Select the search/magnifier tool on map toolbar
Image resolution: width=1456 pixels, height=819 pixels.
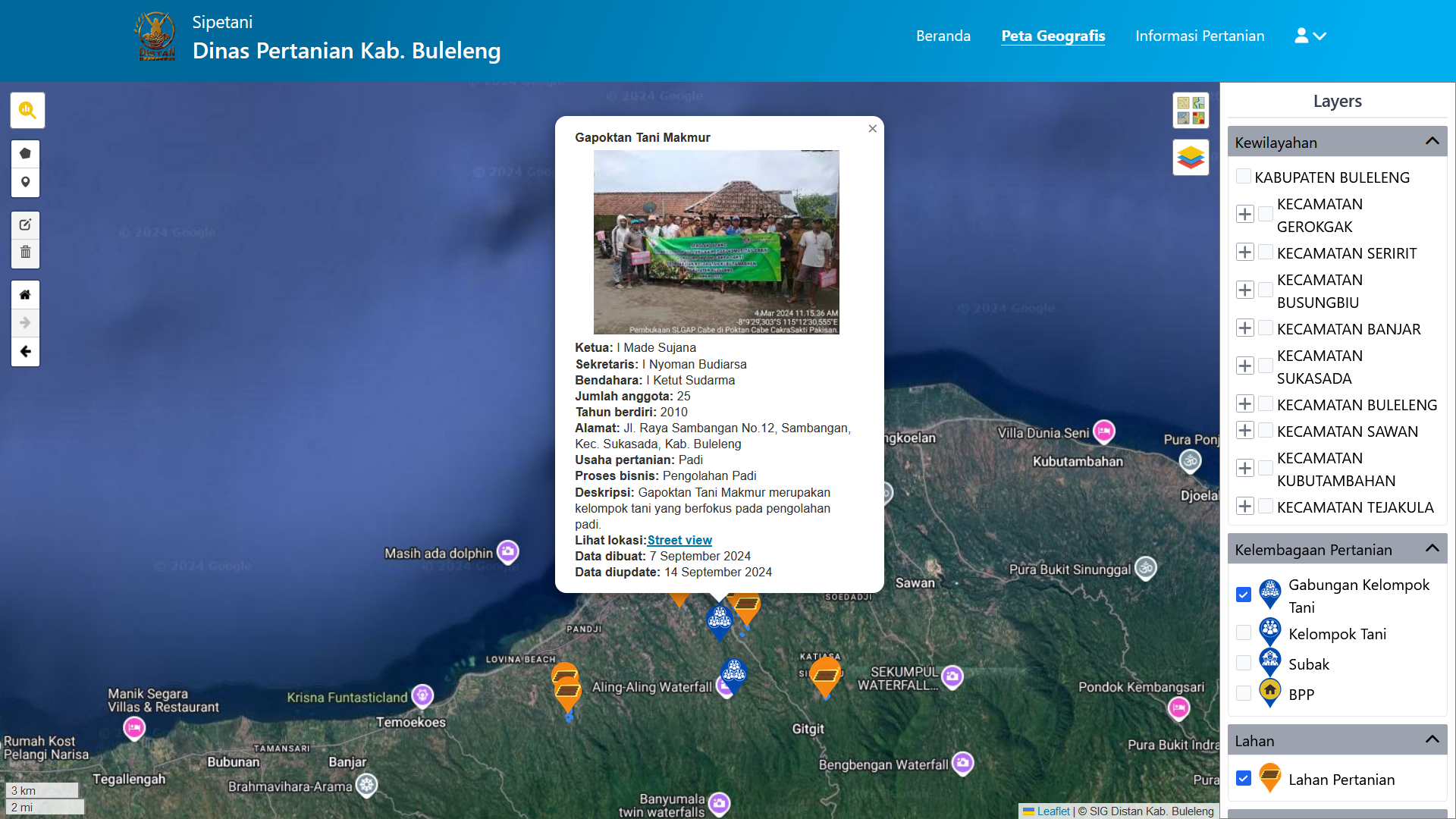point(27,110)
